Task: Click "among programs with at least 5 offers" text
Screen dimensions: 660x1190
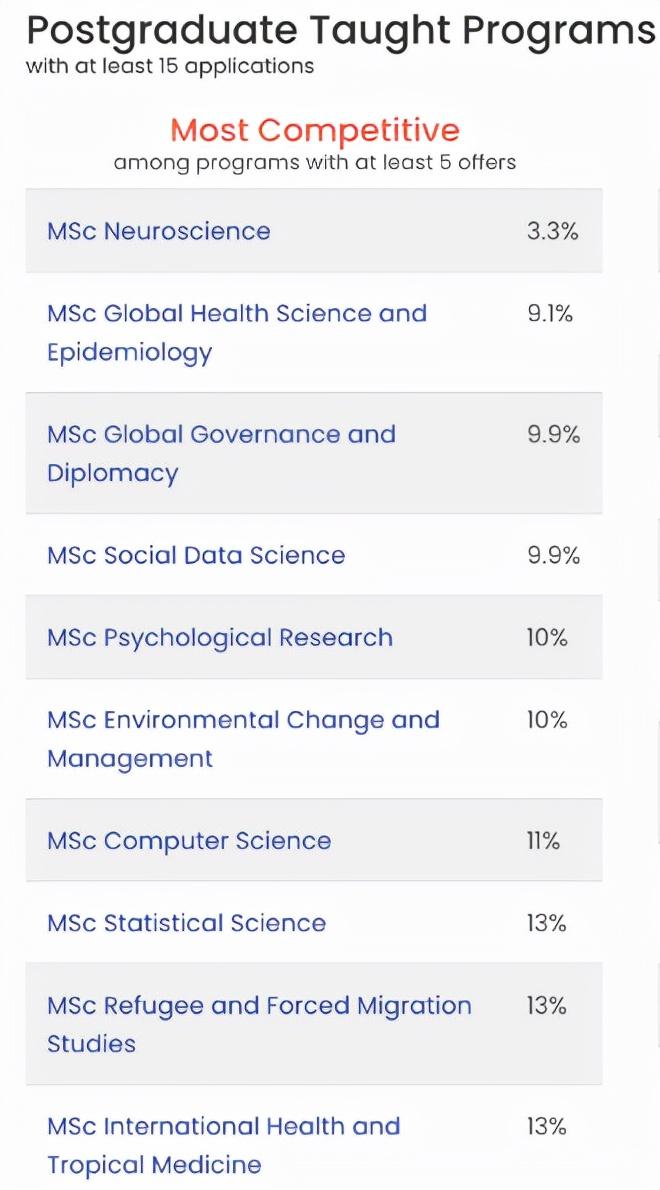Action: (314, 161)
